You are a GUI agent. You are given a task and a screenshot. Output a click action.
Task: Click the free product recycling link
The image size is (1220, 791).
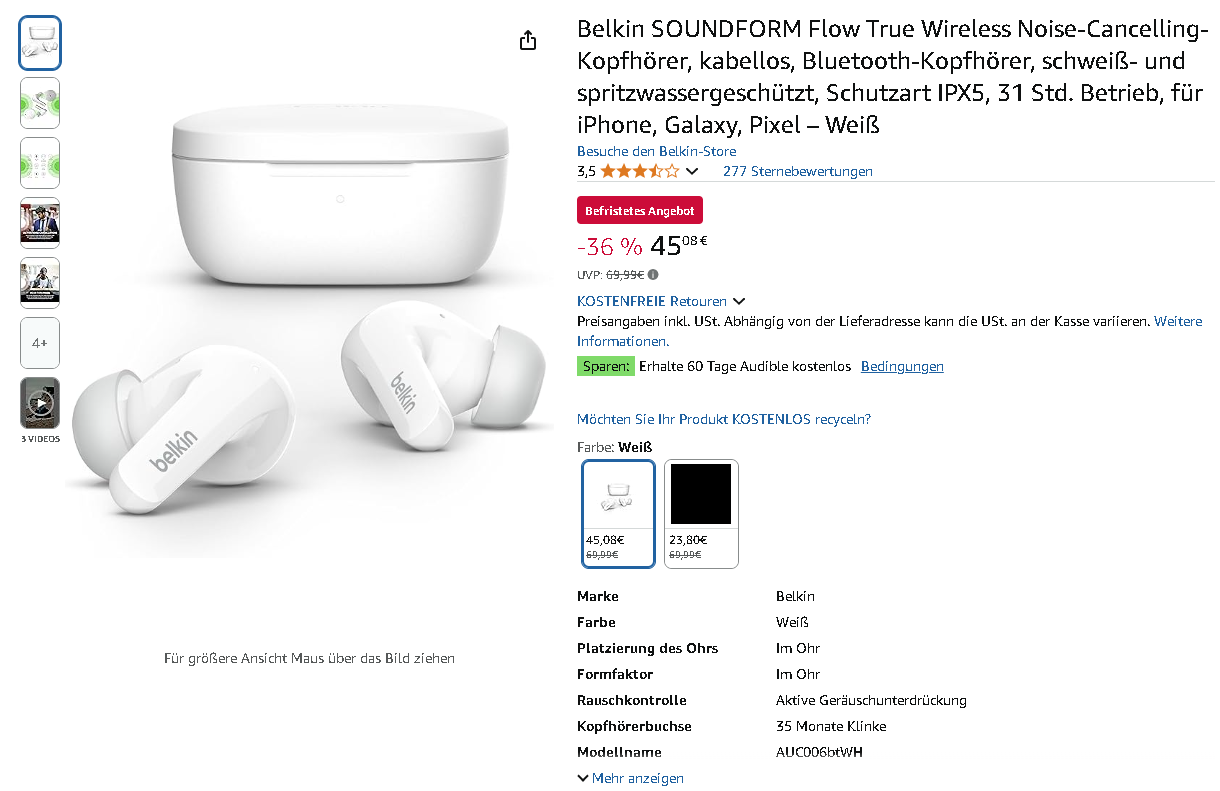tap(723, 419)
